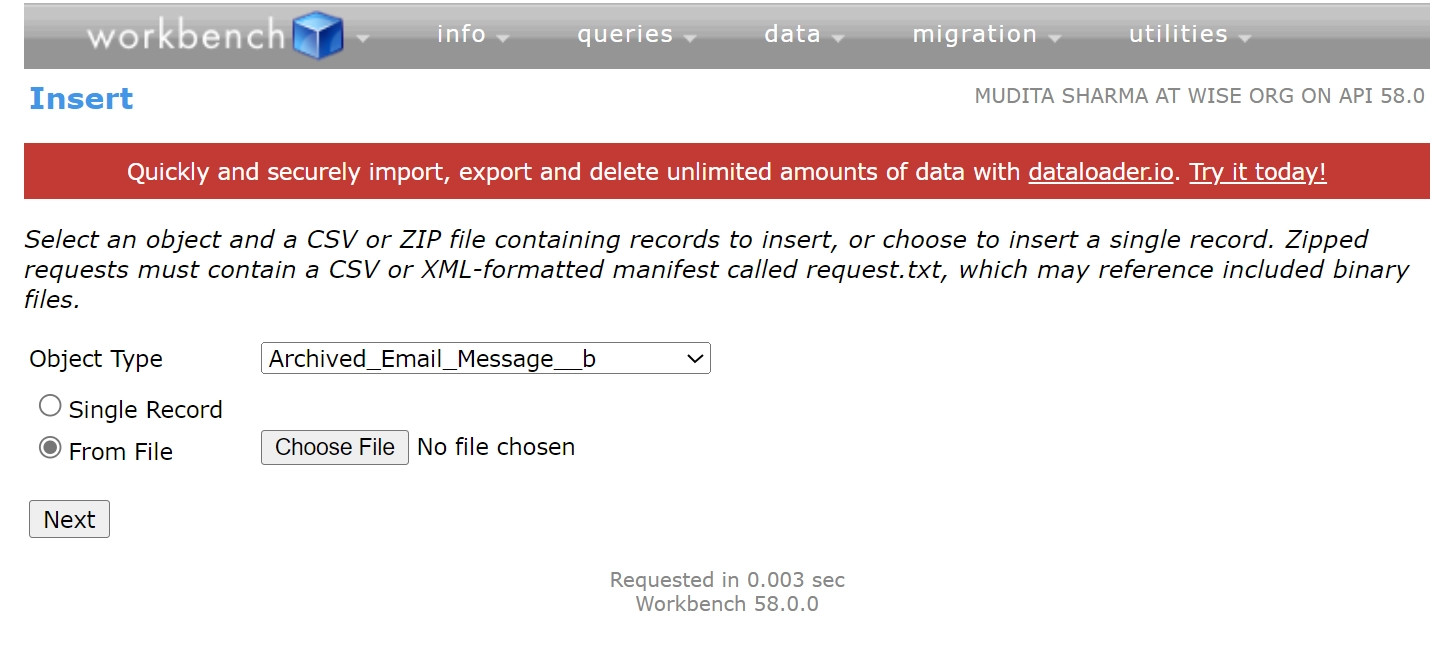
Task: Click the Single Record label text
Action: [145, 410]
